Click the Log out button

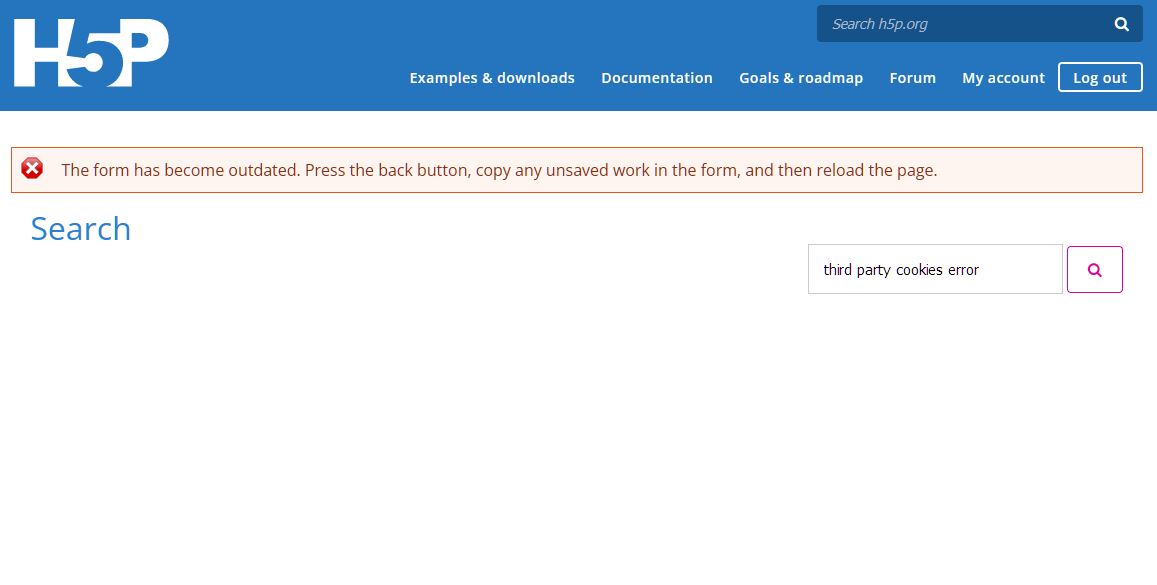coord(1099,77)
